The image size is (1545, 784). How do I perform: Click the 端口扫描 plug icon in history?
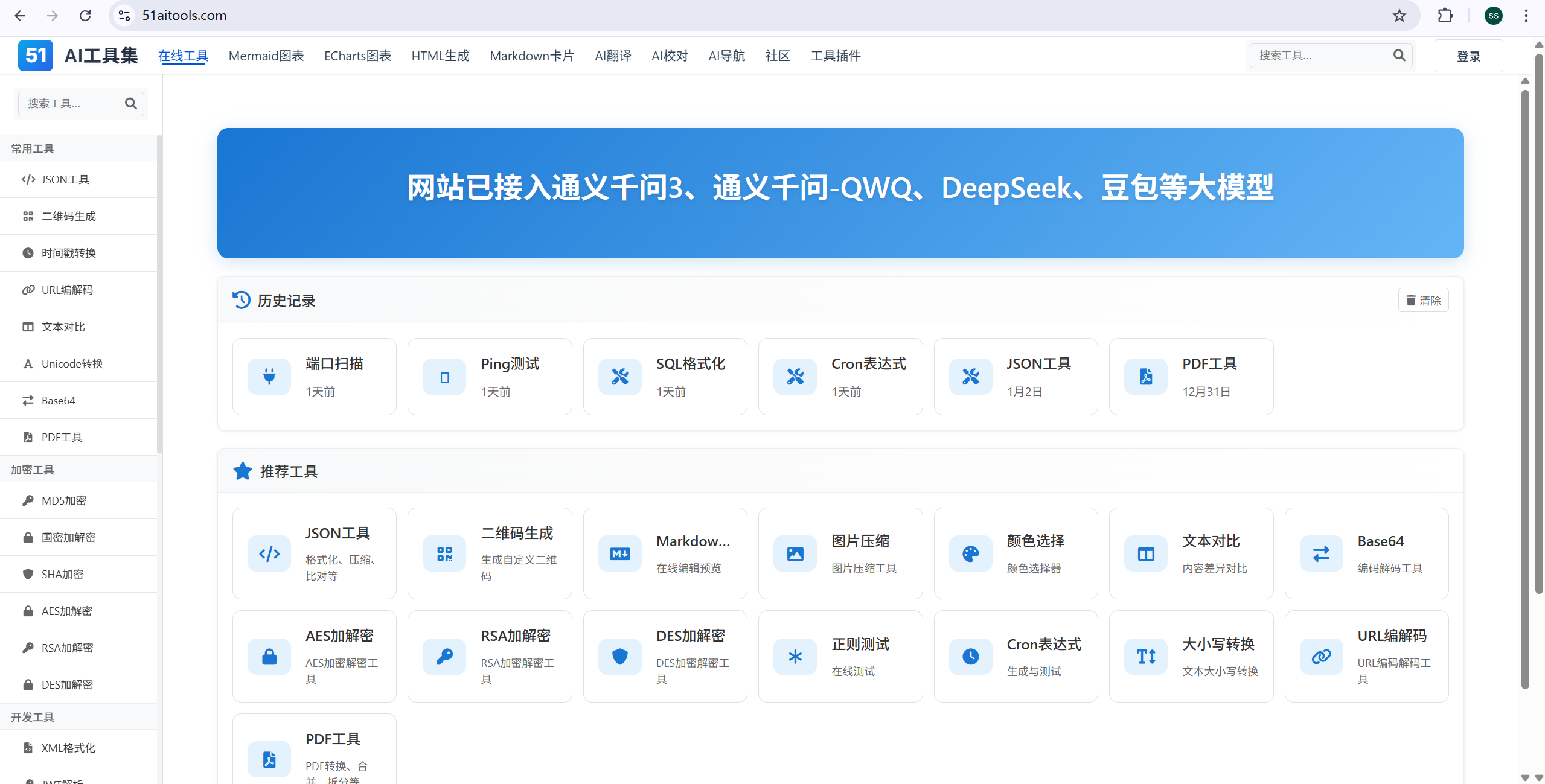(269, 377)
